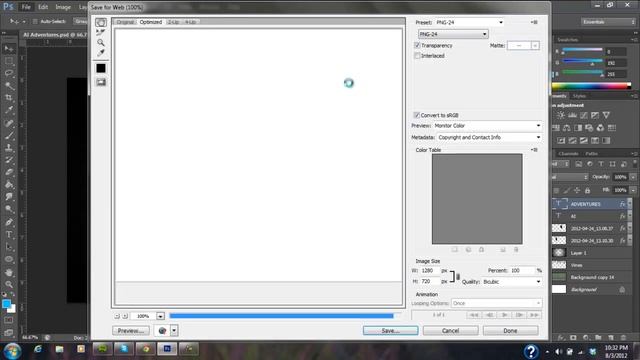Create new group folder in Layers panel
This screenshot has width=640, height=360.
click(598, 338)
